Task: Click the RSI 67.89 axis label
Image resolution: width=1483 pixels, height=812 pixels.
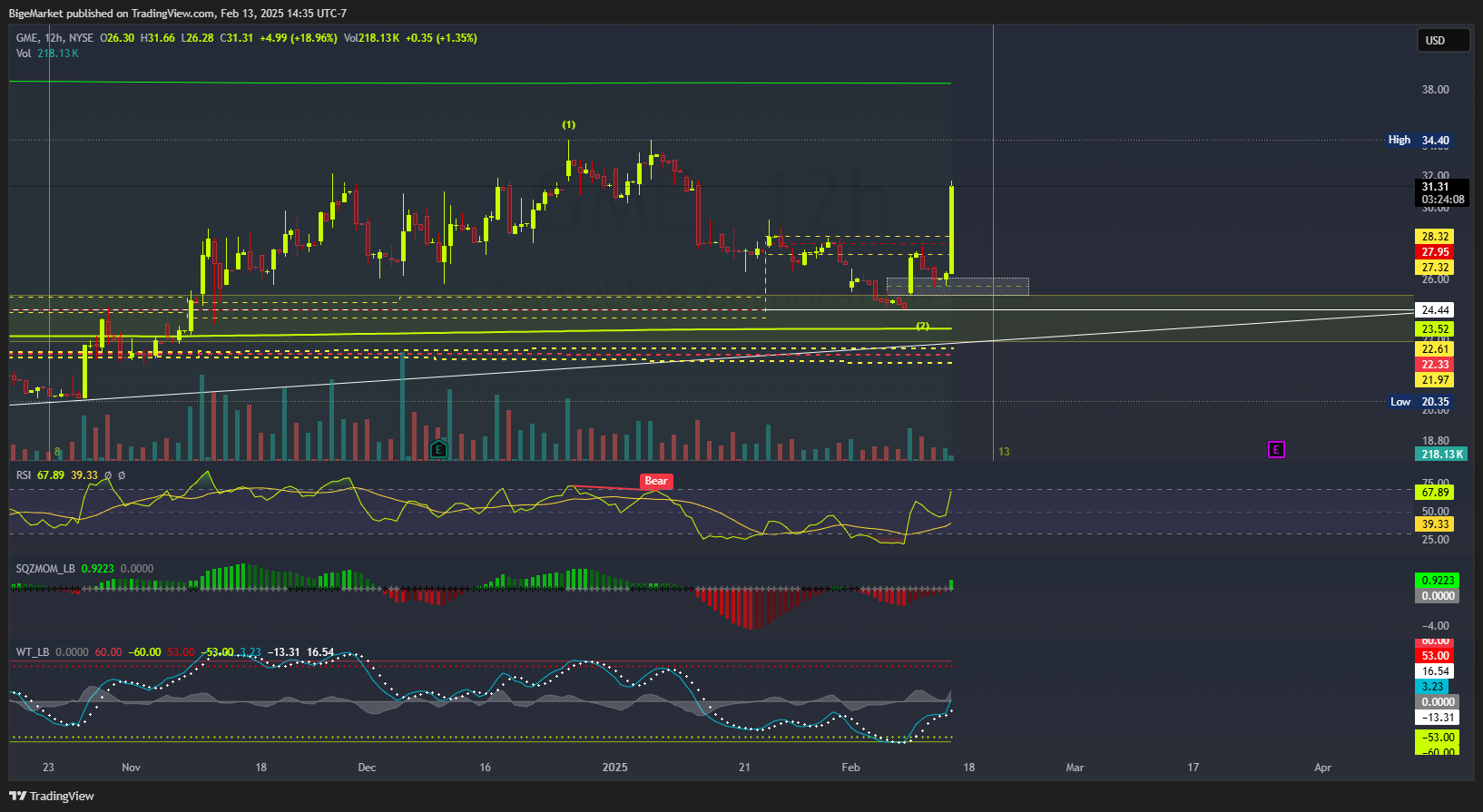Action: coord(1434,493)
